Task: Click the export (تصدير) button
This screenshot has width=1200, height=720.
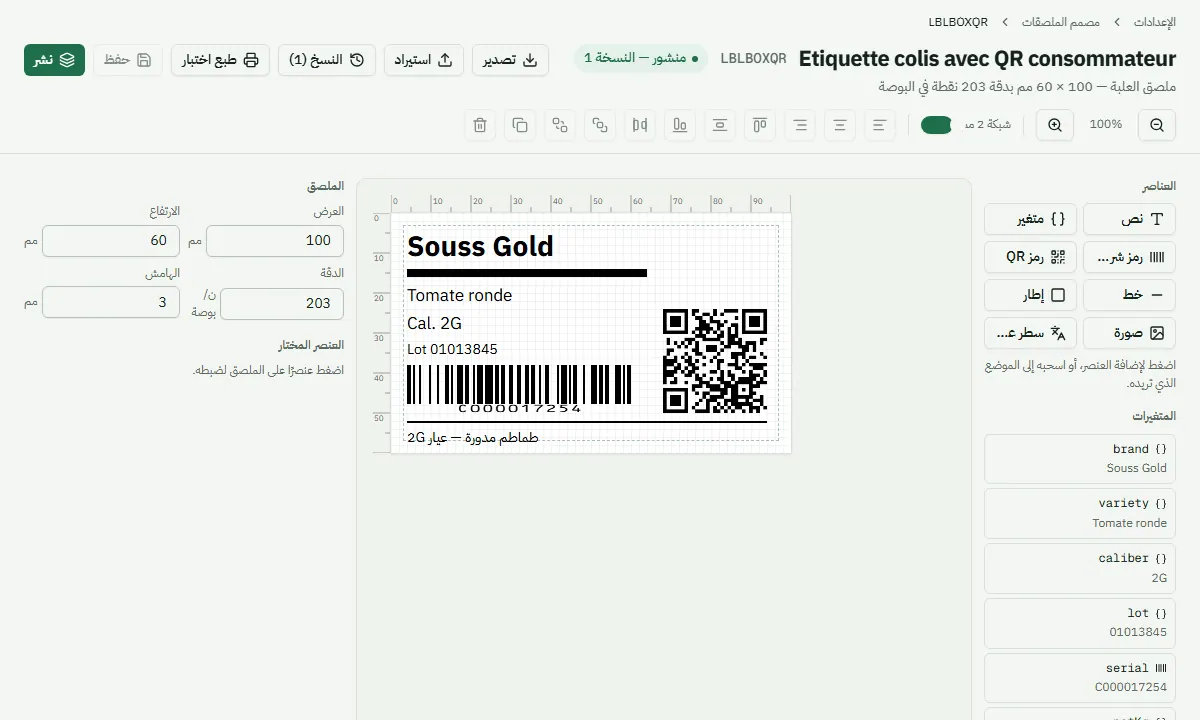Action: tap(510, 60)
